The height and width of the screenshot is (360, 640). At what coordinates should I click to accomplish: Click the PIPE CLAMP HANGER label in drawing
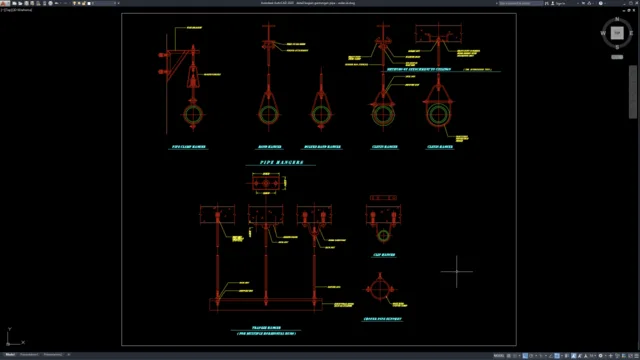click(189, 147)
